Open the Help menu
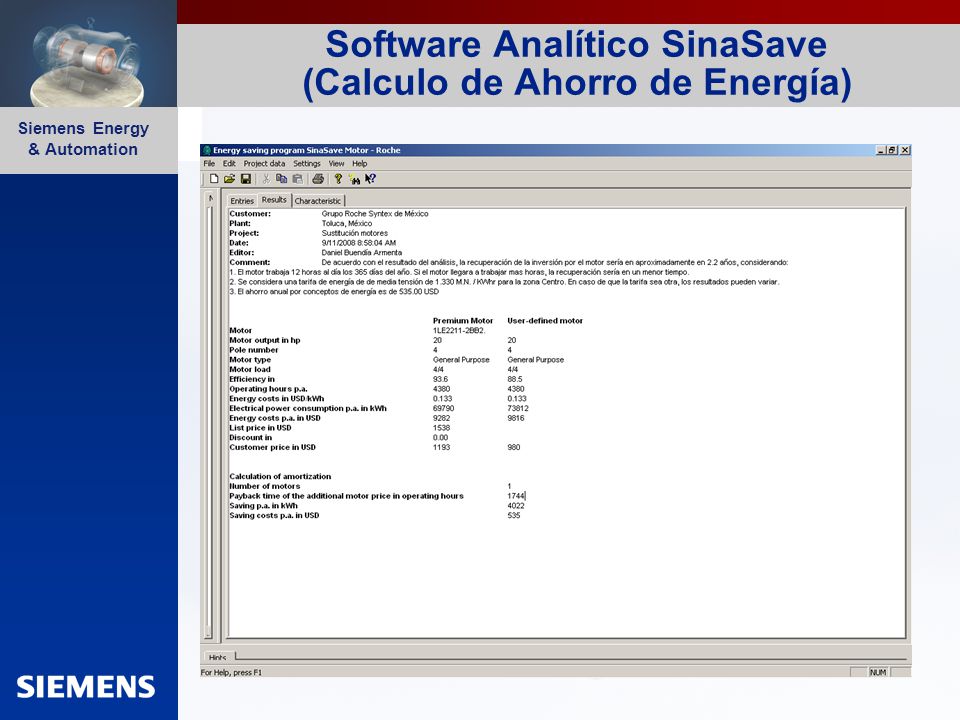 [359, 163]
